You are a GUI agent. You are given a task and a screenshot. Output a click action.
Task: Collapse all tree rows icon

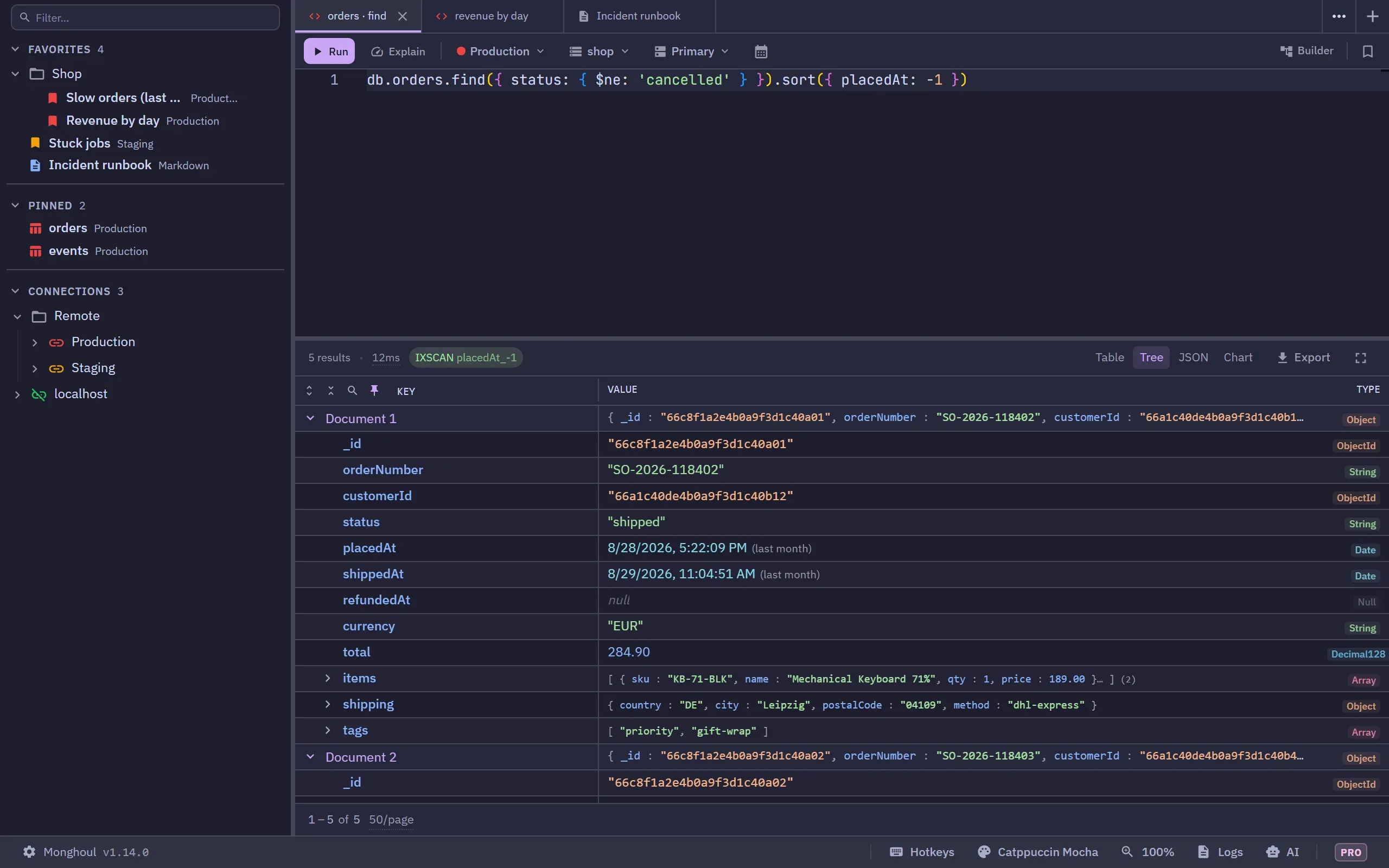pyautogui.click(x=330, y=391)
